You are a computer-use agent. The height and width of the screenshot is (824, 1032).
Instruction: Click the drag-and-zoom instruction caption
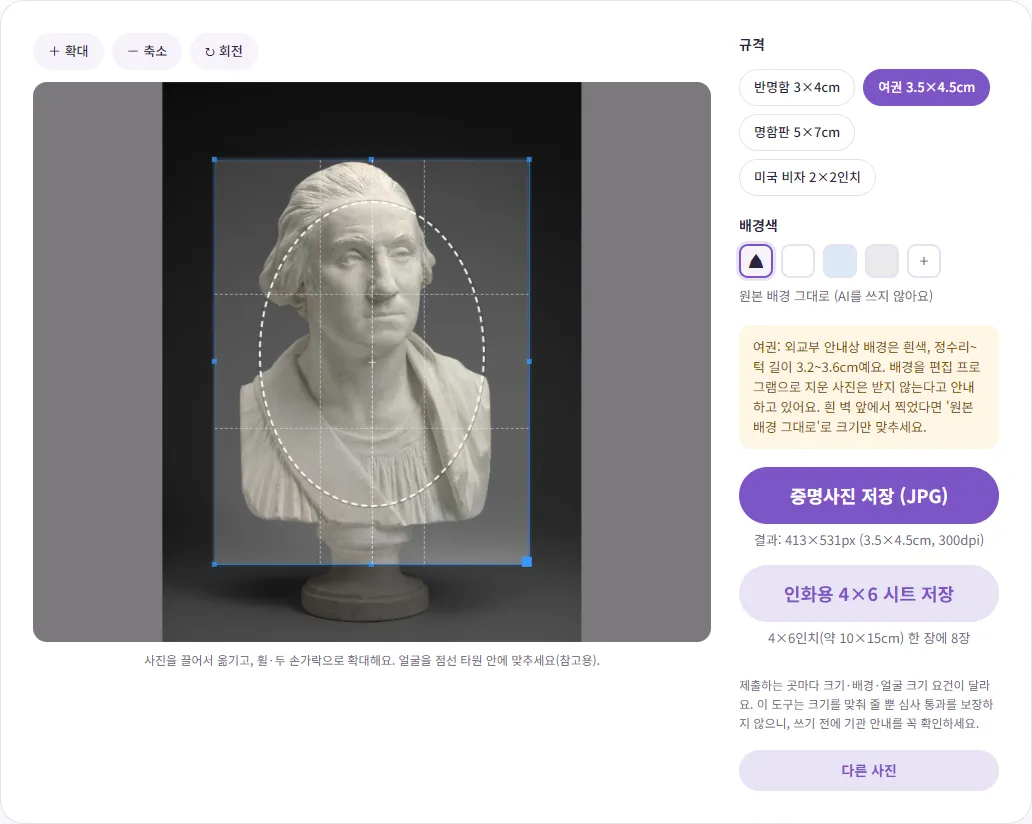[372, 660]
